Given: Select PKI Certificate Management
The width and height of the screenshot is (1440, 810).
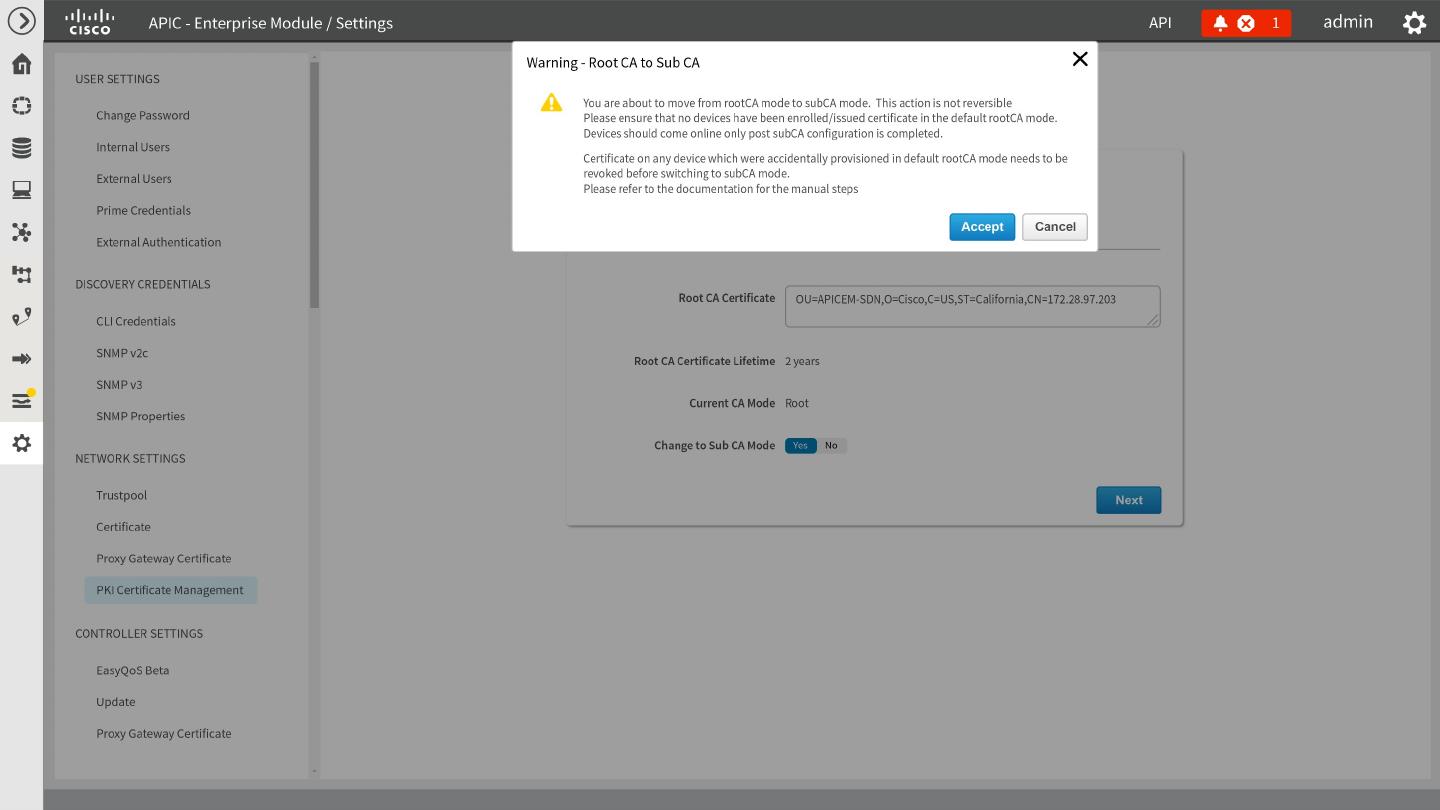Looking at the screenshot, I should tap(170, 590).
